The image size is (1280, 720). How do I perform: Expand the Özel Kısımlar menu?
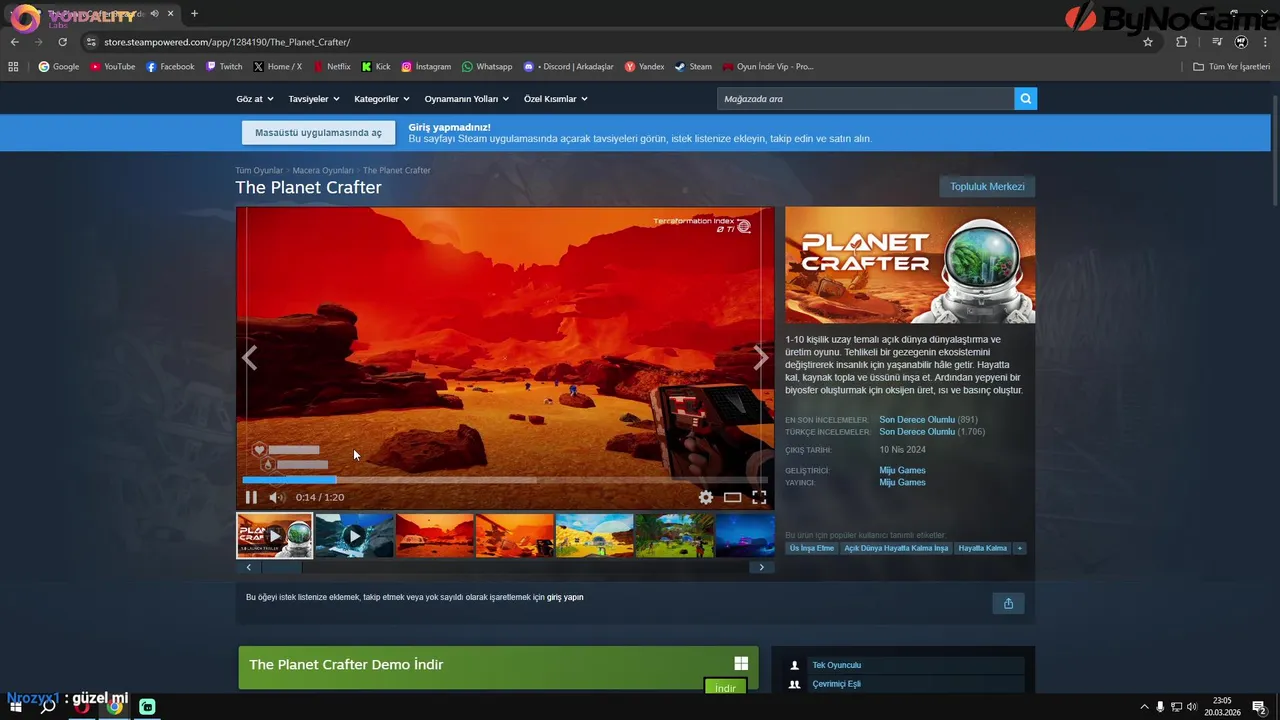pos(556,99)
